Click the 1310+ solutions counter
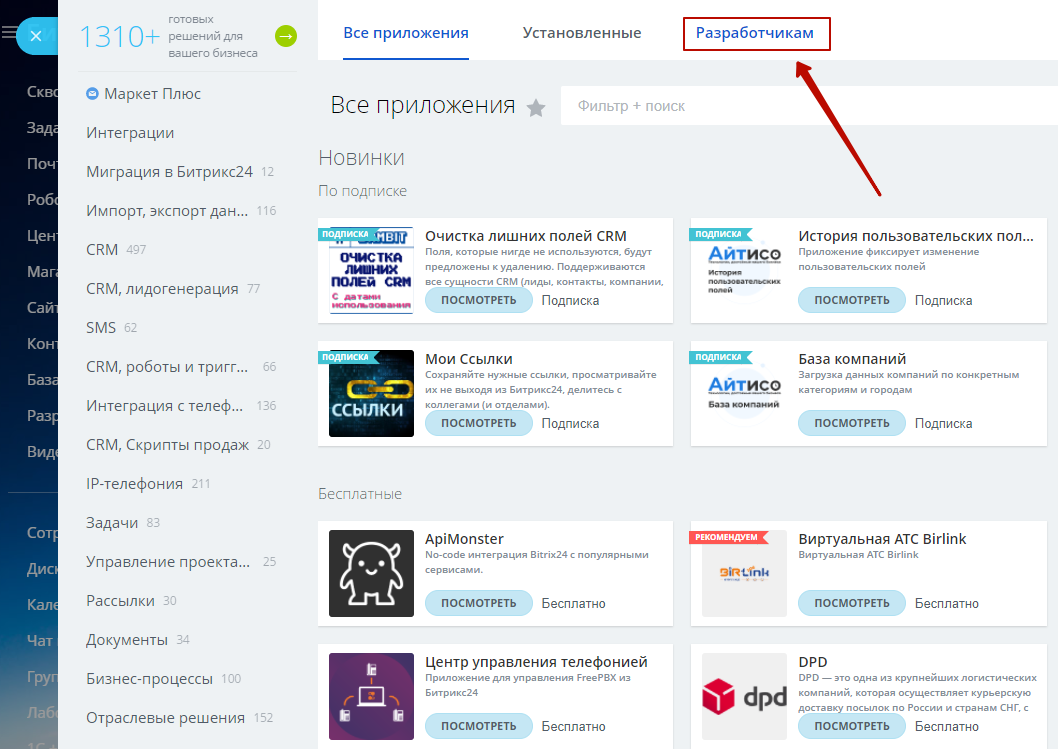Screen dimensions: 1058x749 point(120,37)
